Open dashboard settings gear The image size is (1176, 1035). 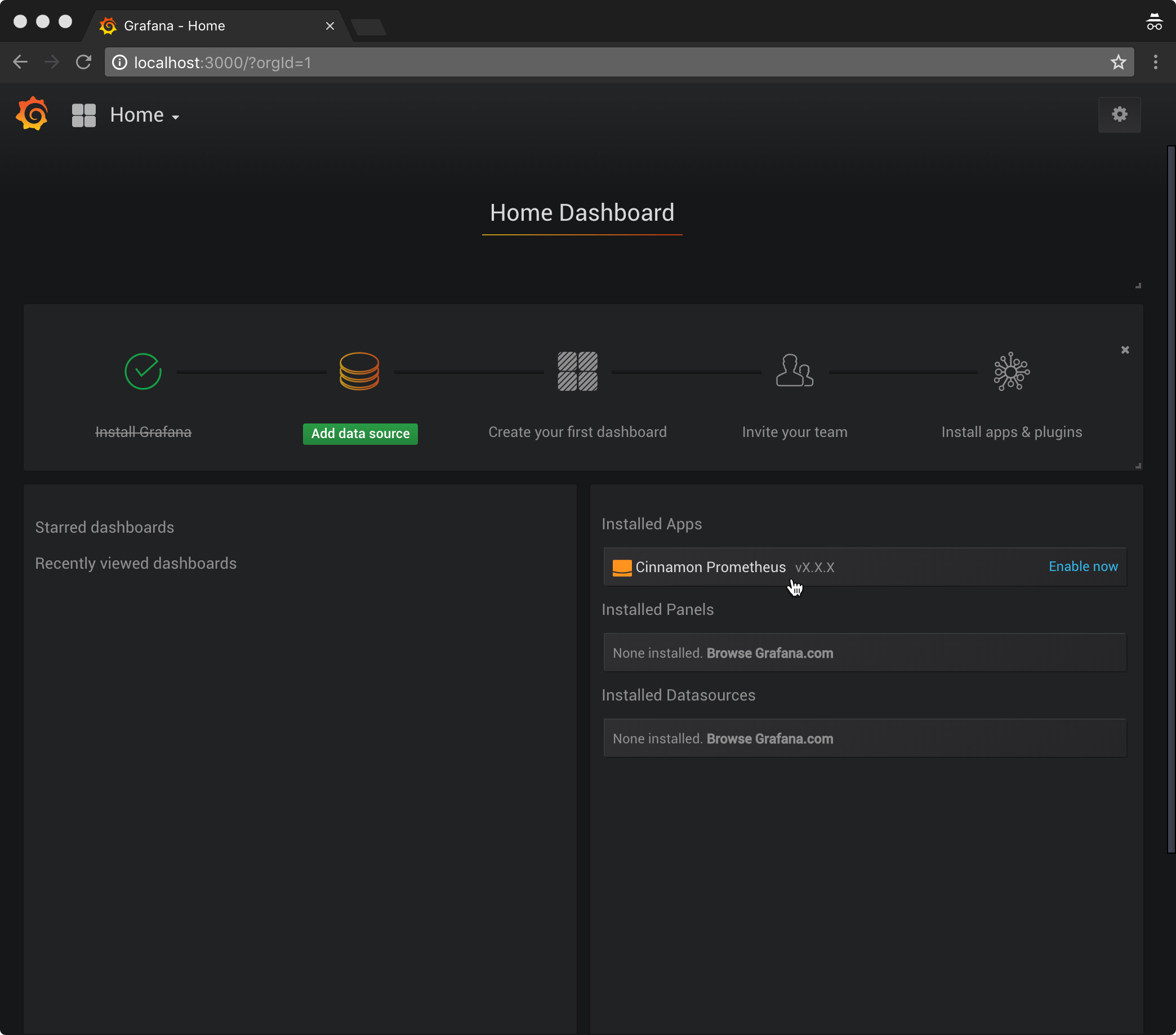coord(1119,114)
